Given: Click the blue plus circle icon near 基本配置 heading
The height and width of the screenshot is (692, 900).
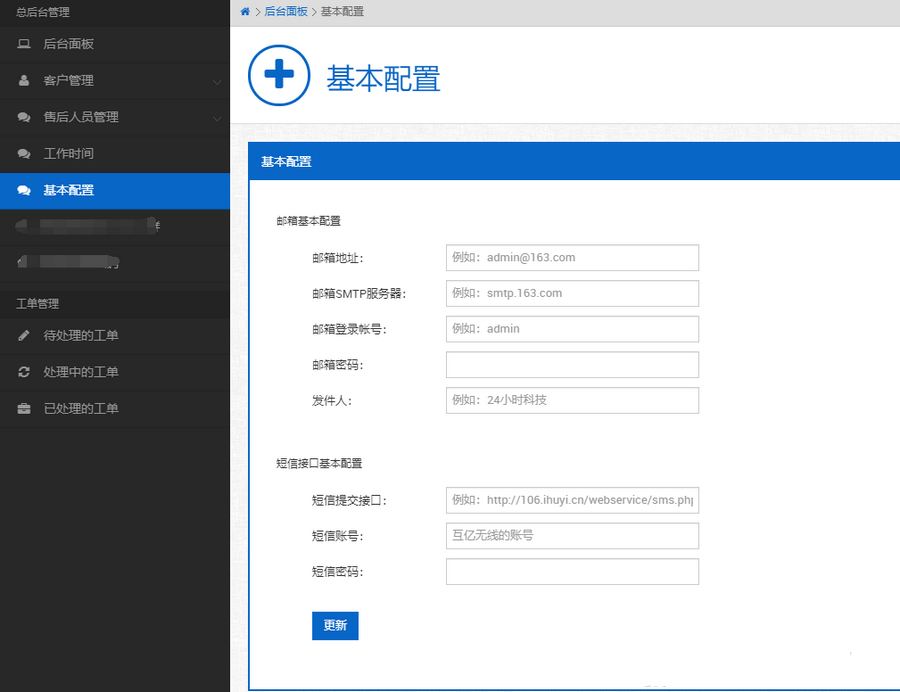Looking at the screenshot, I should (278, 77).
